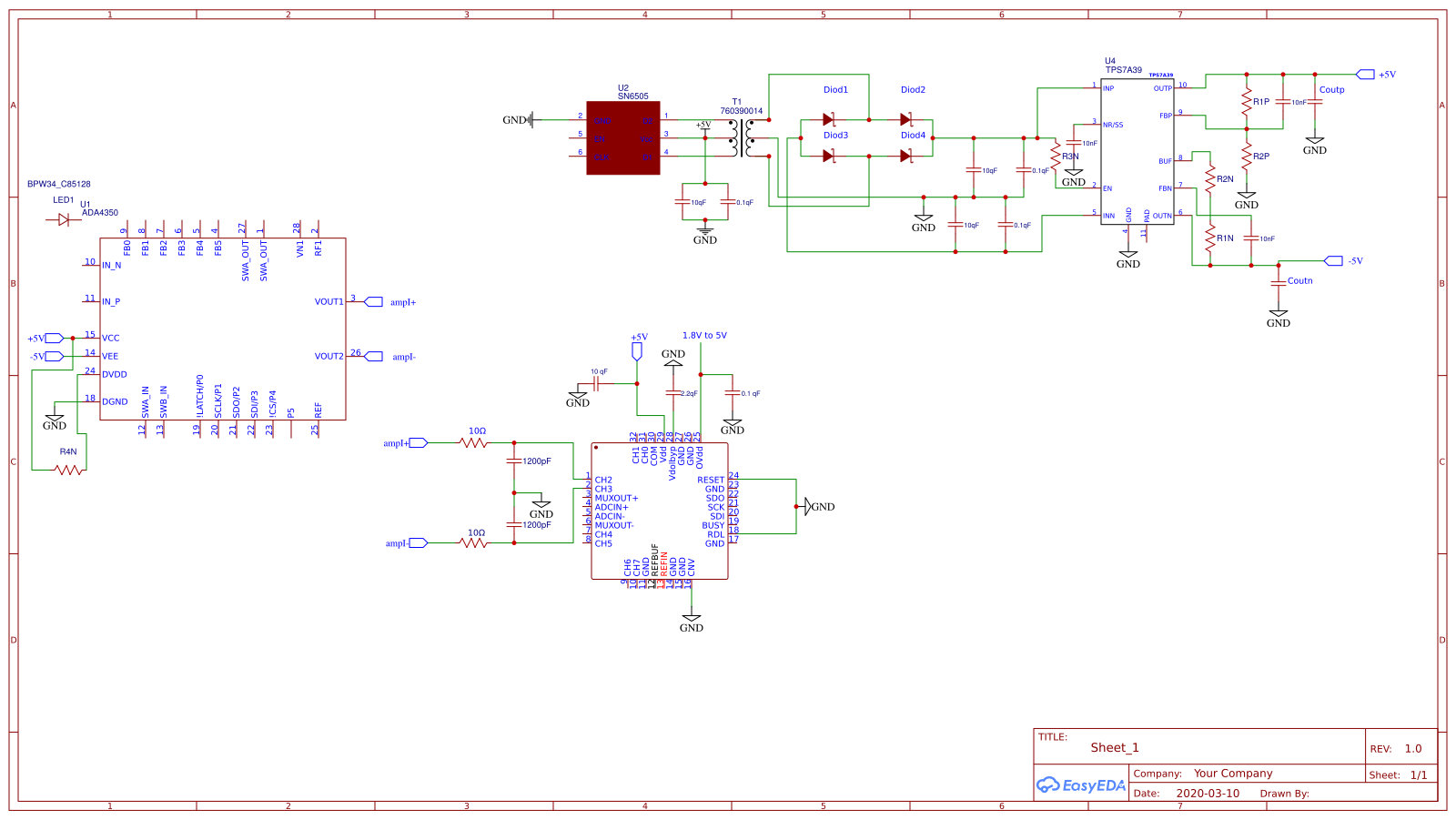Screen dimensions: 1456x820
Task: Select the R2N feedback resistor
Action: tap(1210, 179)
